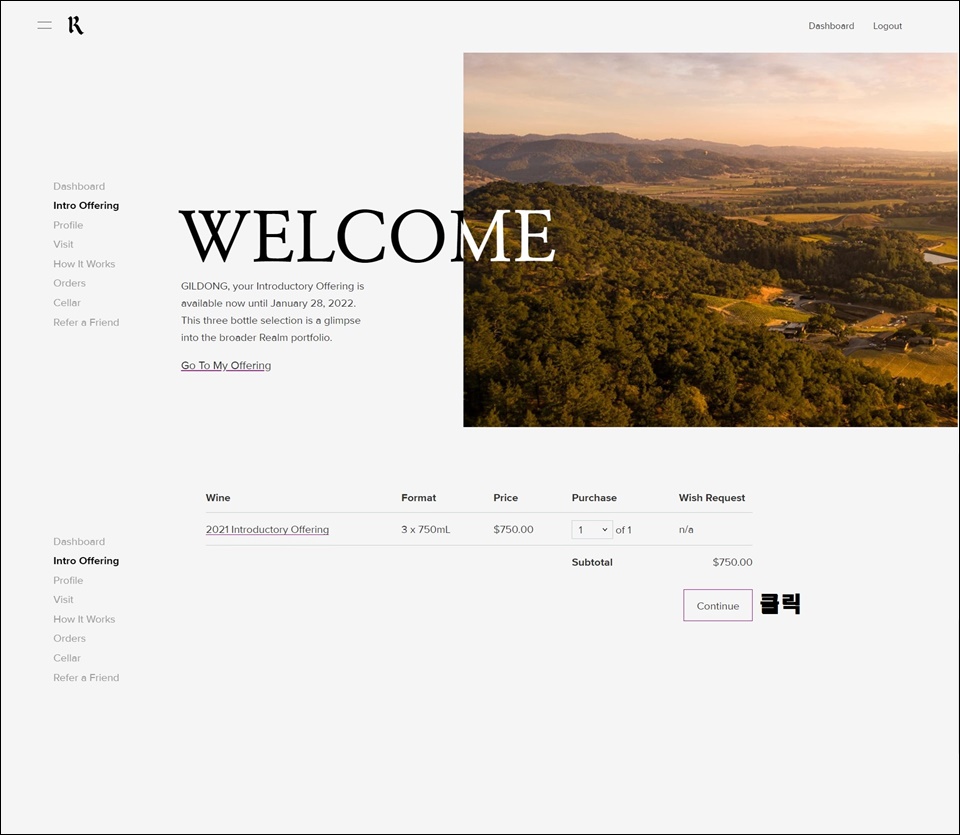Click the n/a wish request cell
This screenshot has height=835, width=960.
click(686, 530)
